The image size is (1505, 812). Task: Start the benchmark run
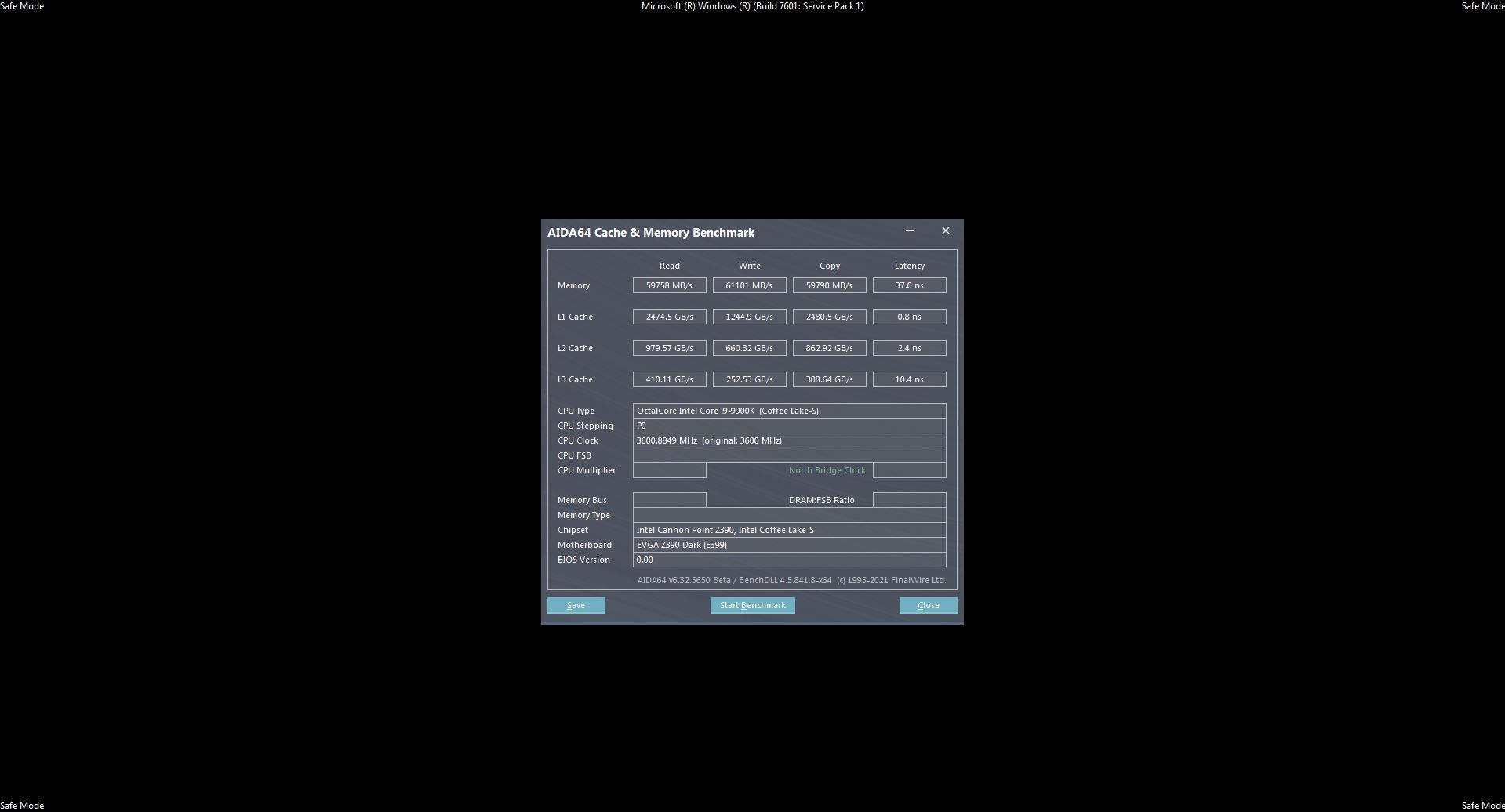(752, 605)
